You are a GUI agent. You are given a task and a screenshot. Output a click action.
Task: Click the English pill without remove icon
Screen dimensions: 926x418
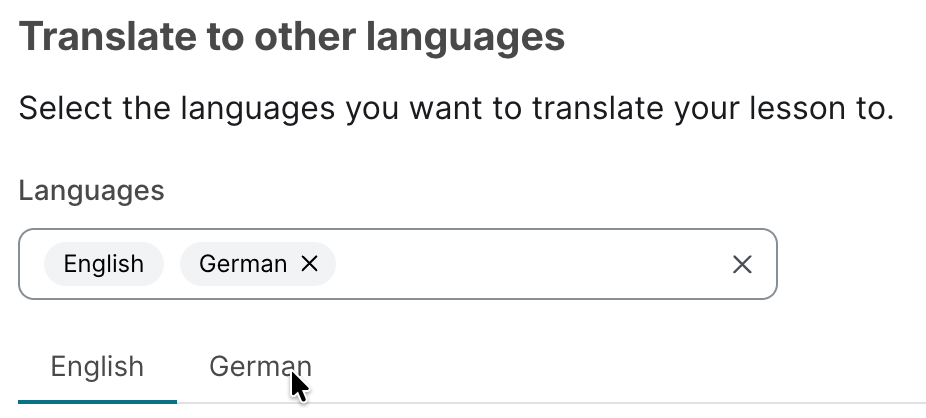click(x=103, y=264)
